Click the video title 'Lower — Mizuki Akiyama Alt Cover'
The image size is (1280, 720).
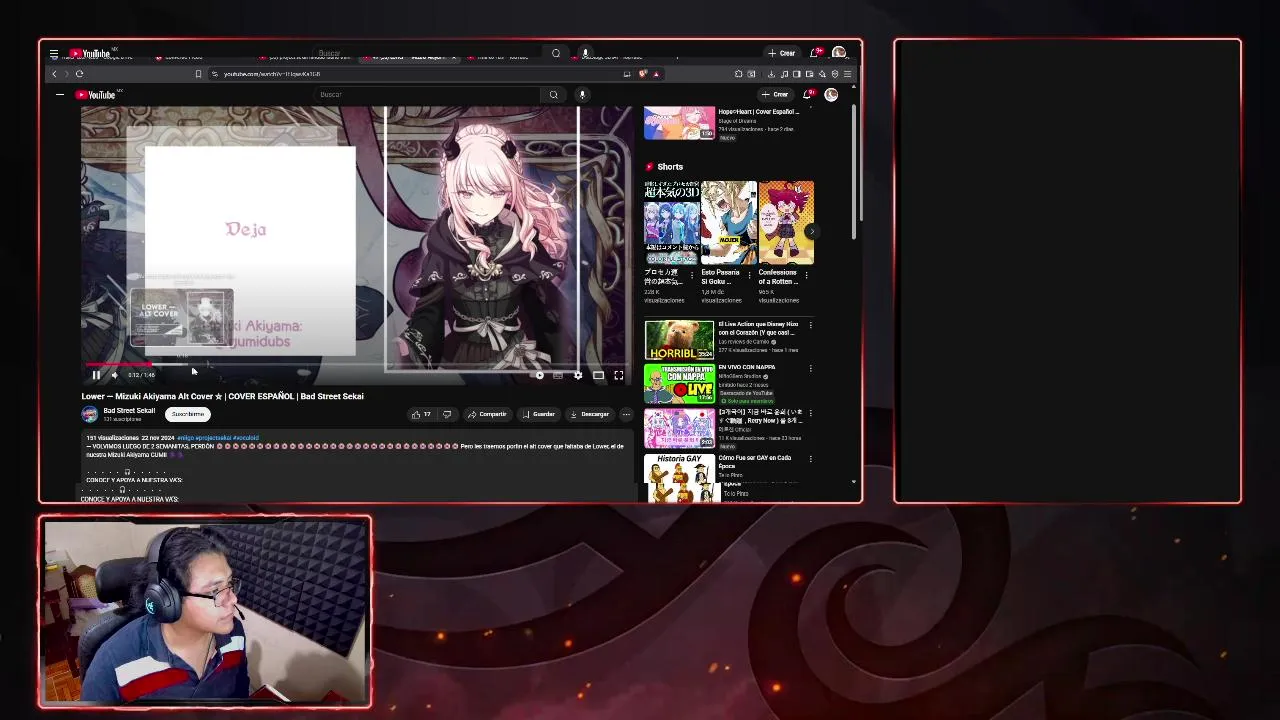click(222, 396)
